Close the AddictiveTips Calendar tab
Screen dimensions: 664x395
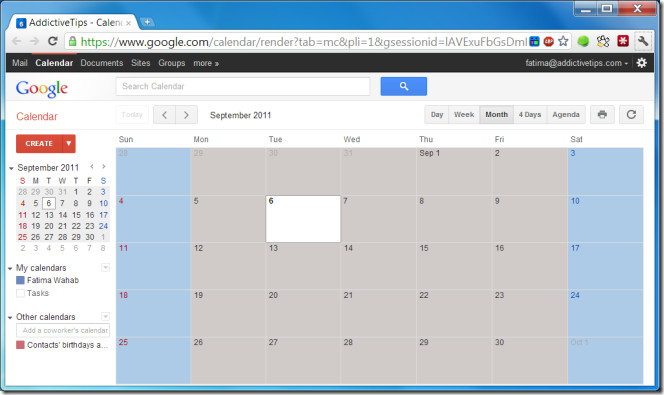tap(128, 23)
